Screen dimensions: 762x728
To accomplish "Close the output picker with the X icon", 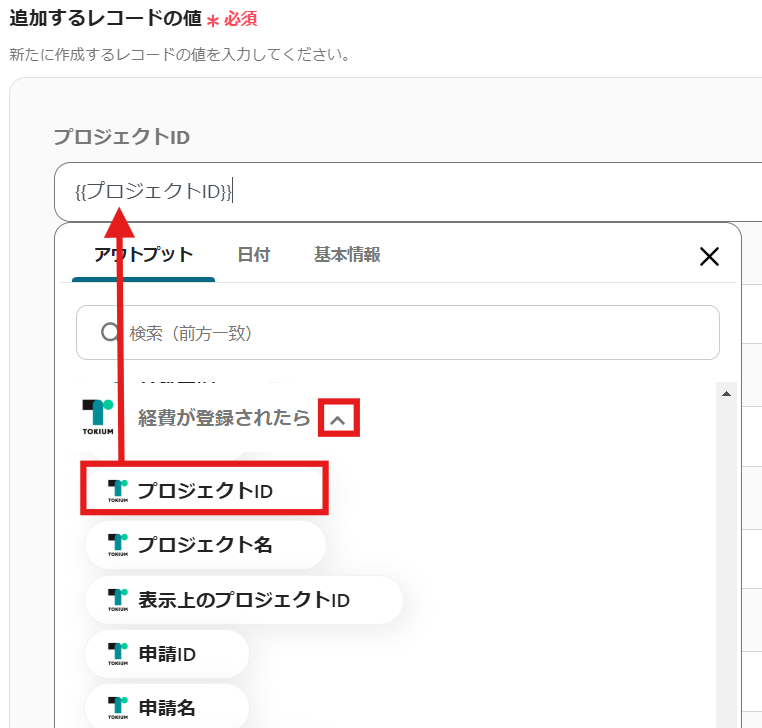I will (709, 256).
